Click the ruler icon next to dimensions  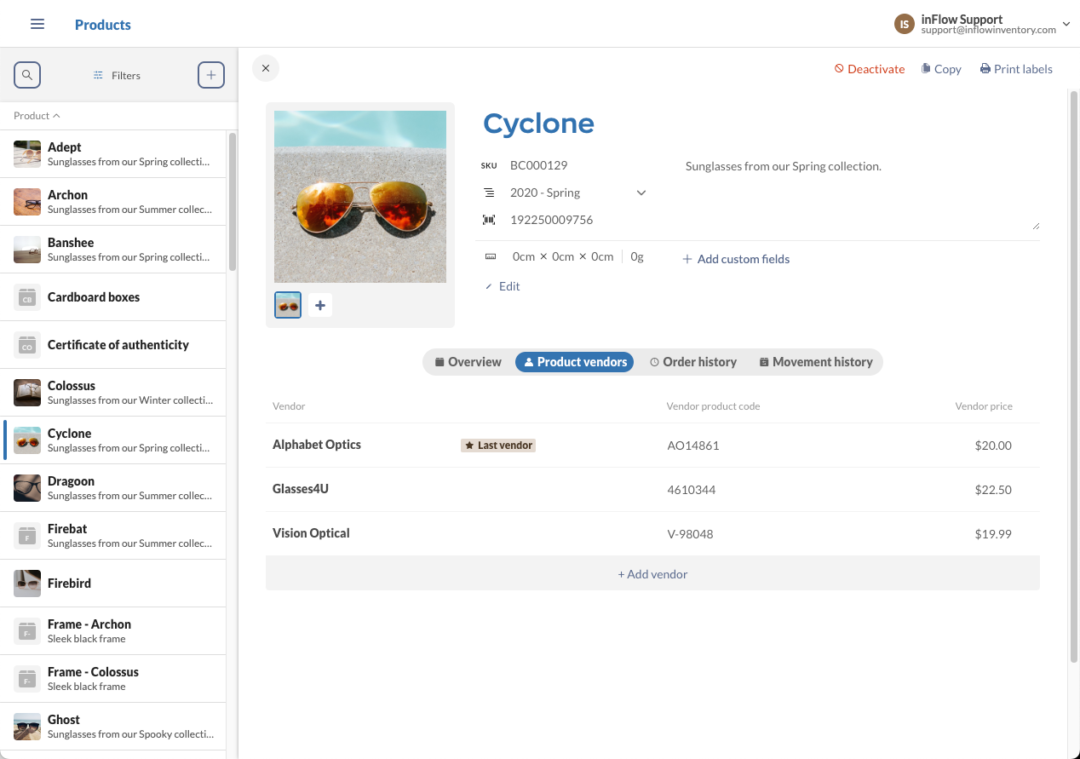490,256
